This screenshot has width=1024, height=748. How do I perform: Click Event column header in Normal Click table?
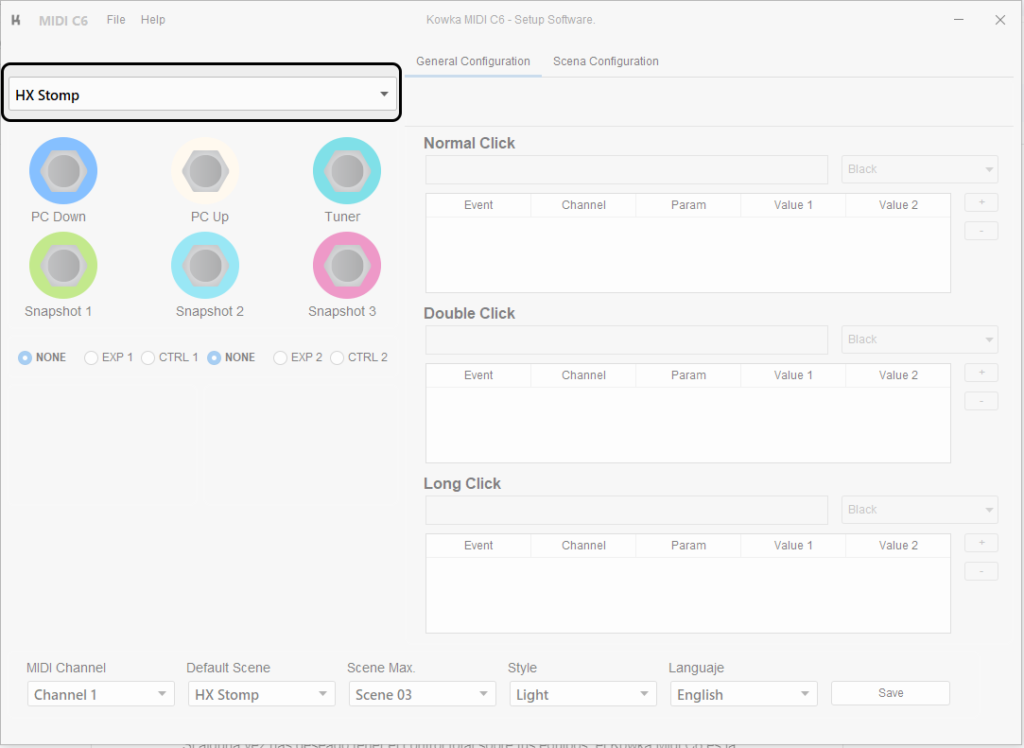[x=479, y=205]
